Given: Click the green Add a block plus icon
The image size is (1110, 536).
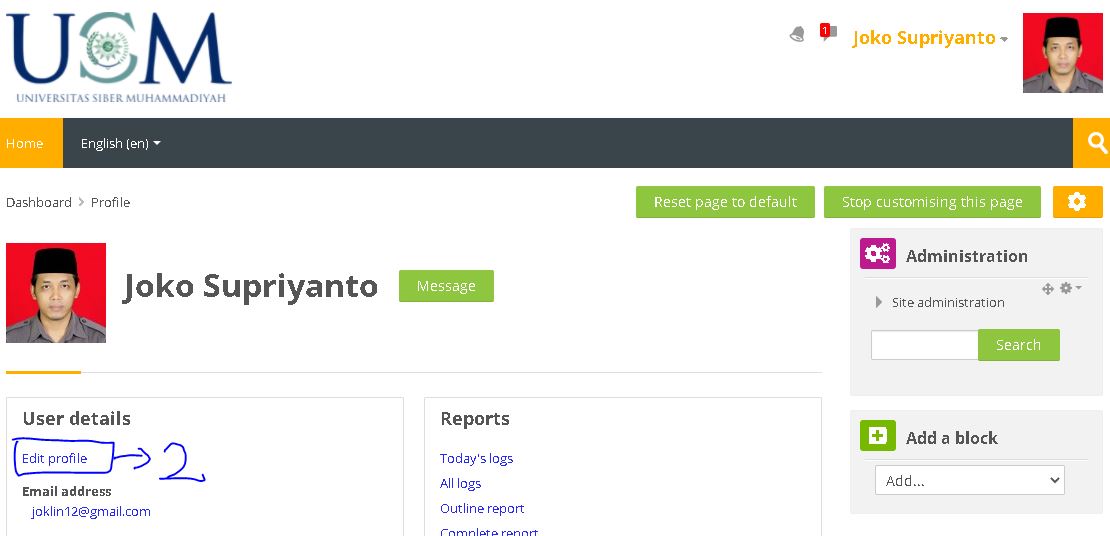Looking at the screenshot, I should (x=878, y=436).
